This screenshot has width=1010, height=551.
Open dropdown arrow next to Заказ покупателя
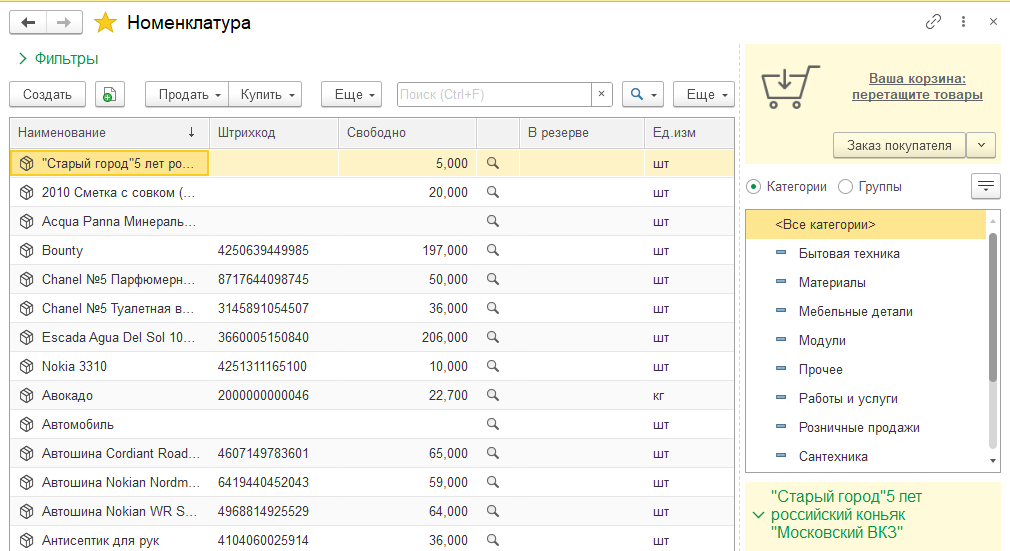[981, 145]
